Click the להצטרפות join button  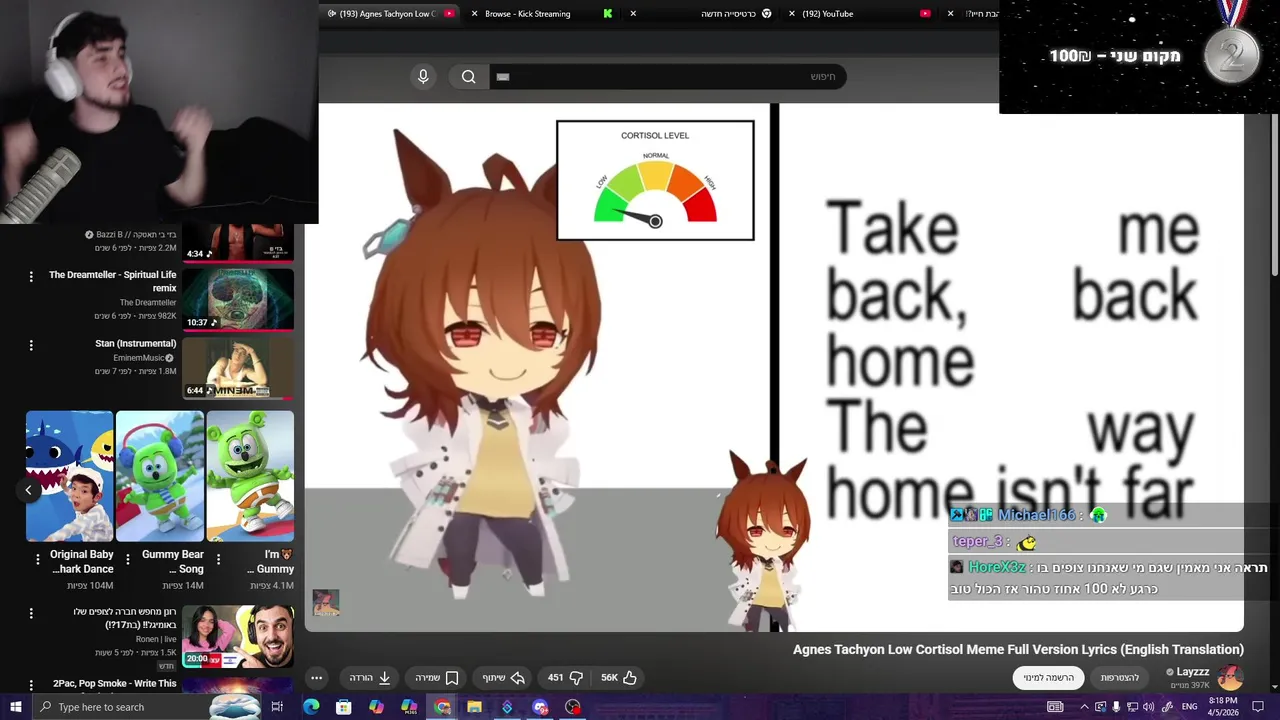coord(1120,678)
